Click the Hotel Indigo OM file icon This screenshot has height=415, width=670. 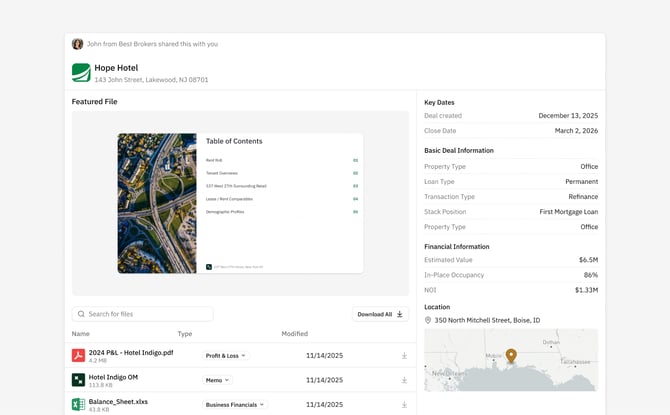(78, 380)
